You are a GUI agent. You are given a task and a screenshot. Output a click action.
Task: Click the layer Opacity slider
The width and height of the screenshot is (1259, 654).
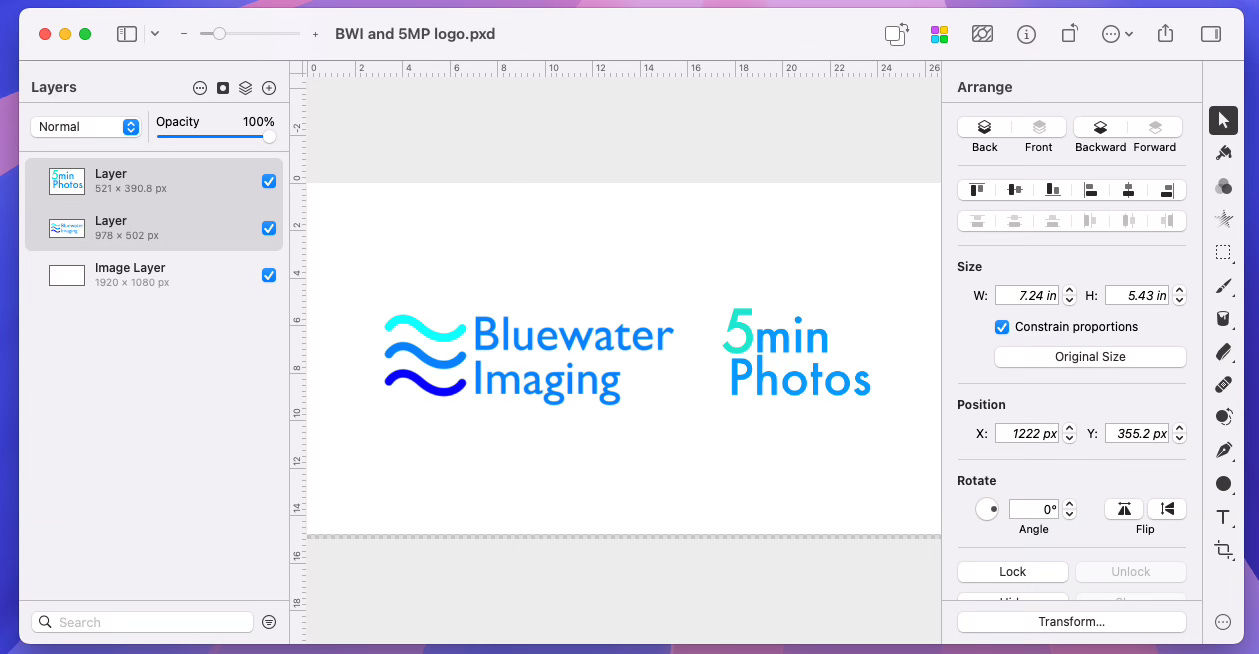coord(215,137)
